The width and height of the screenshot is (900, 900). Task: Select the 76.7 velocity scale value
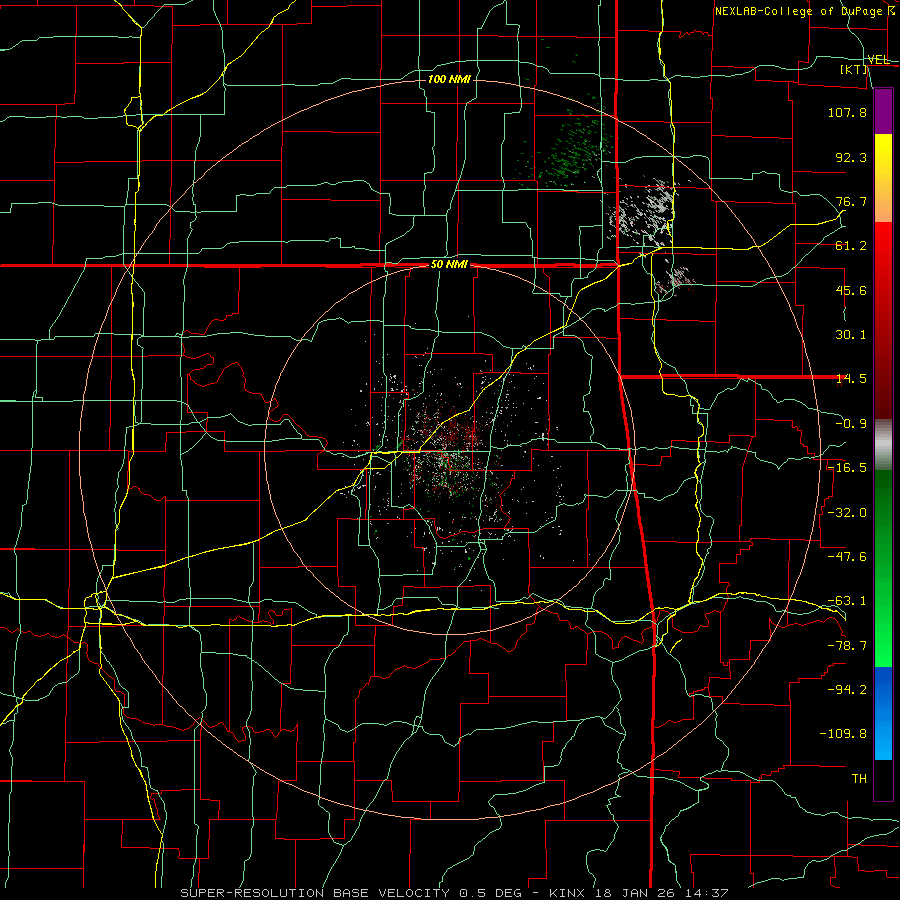click(x=851, y=201)
